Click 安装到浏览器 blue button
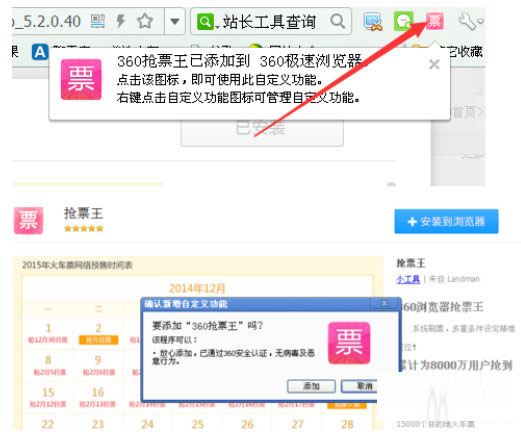The height and width of the screenshot is (446, 521). click(446, 221)
